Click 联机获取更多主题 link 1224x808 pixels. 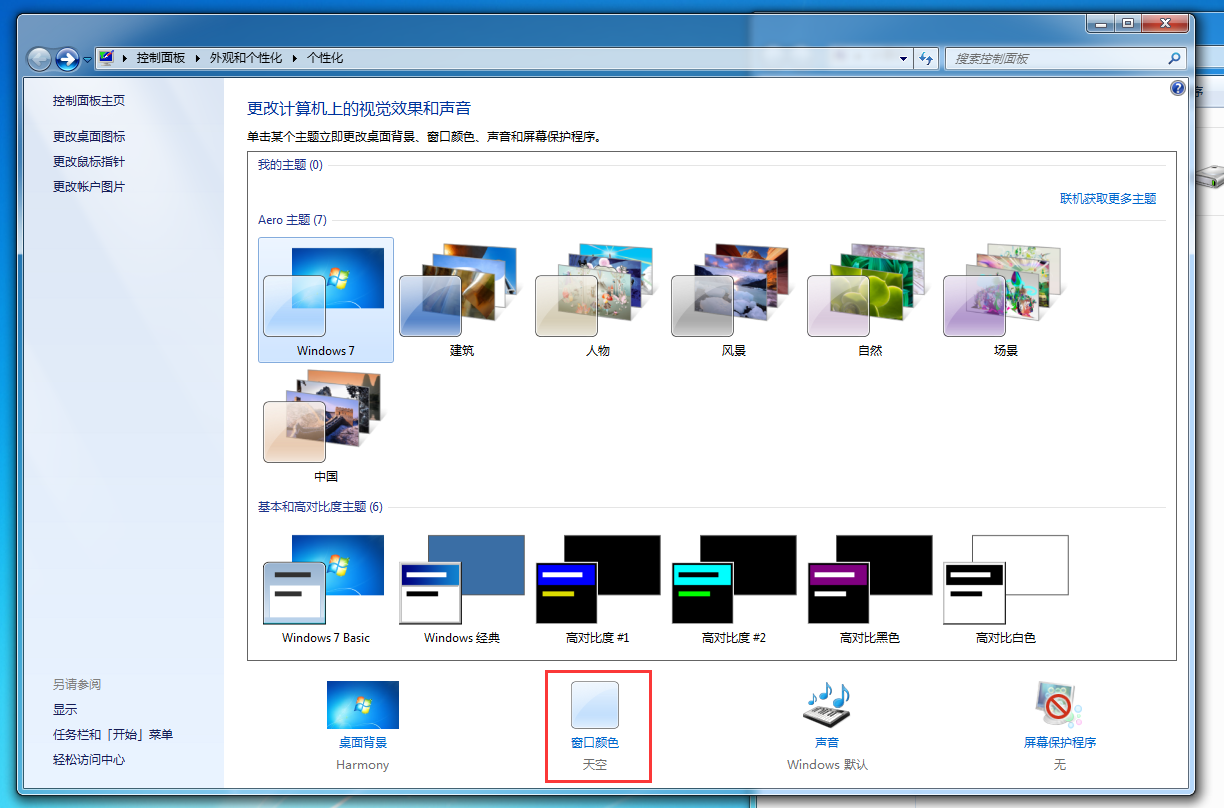(x=1108, y=199)
